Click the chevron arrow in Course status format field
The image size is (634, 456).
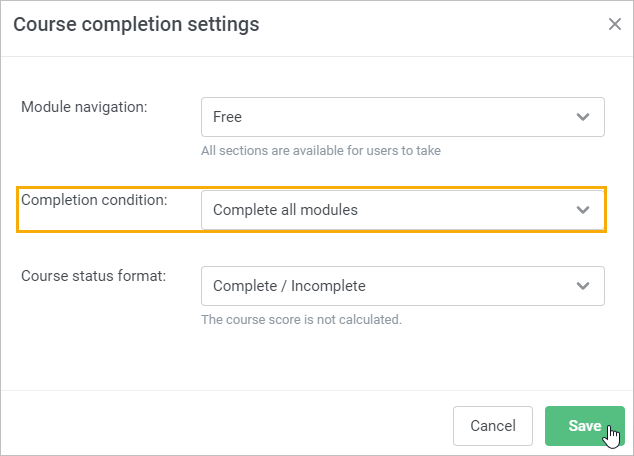pos(583,286)
